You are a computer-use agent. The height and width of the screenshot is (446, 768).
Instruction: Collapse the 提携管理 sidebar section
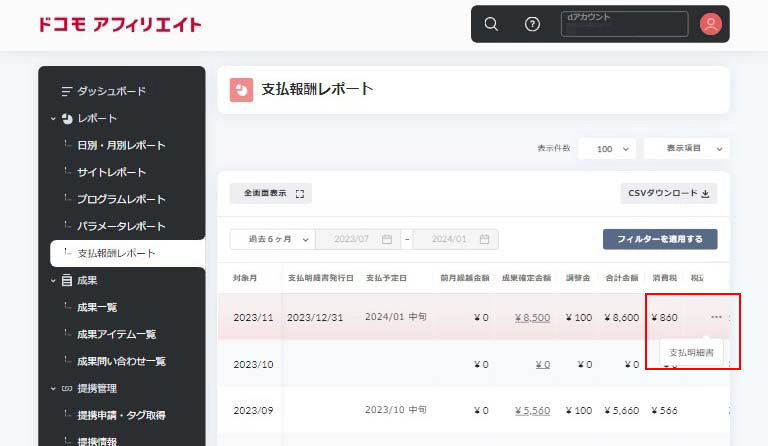click(x=53, y=388)
